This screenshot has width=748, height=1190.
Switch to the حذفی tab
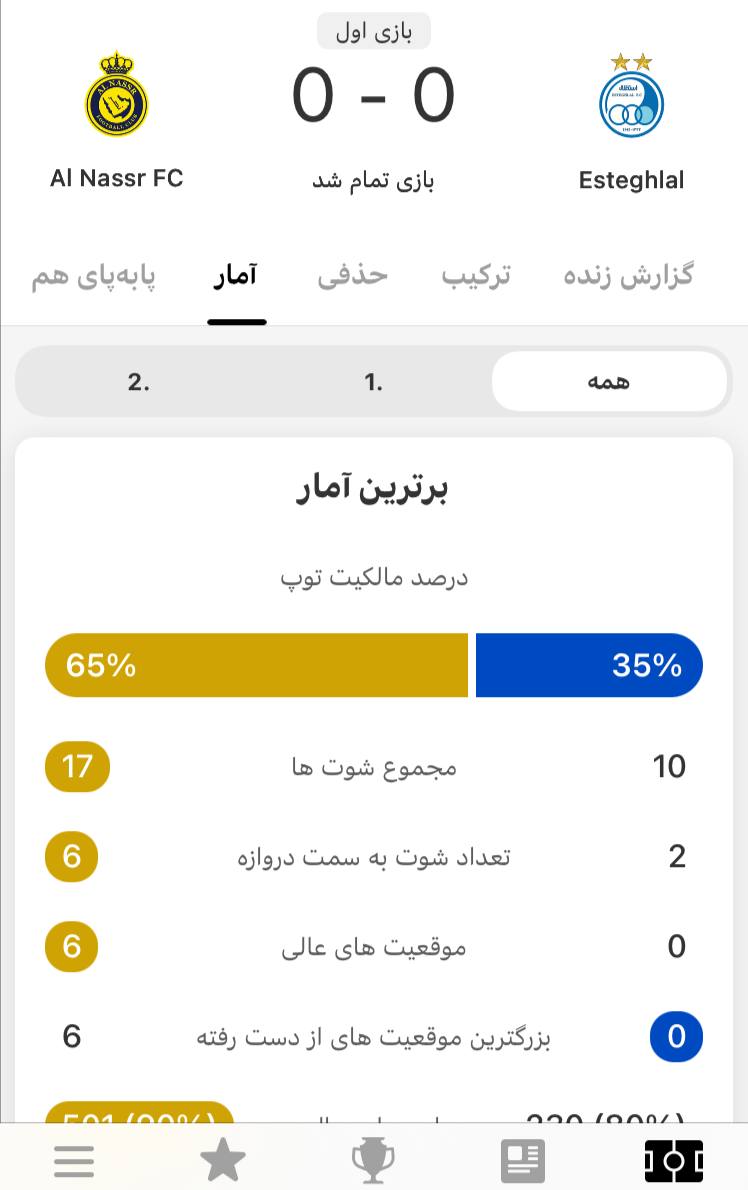click(353, 275)
